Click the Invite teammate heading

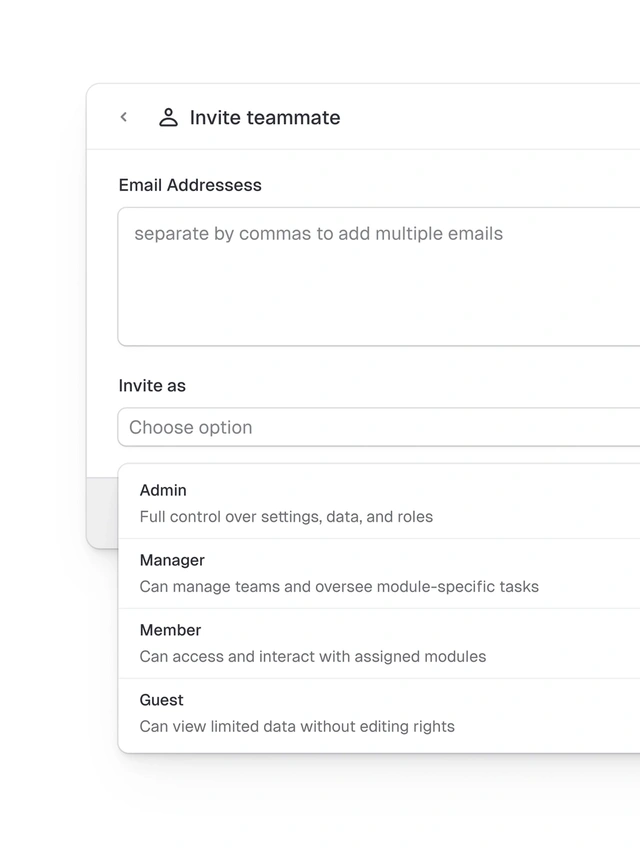265,117
